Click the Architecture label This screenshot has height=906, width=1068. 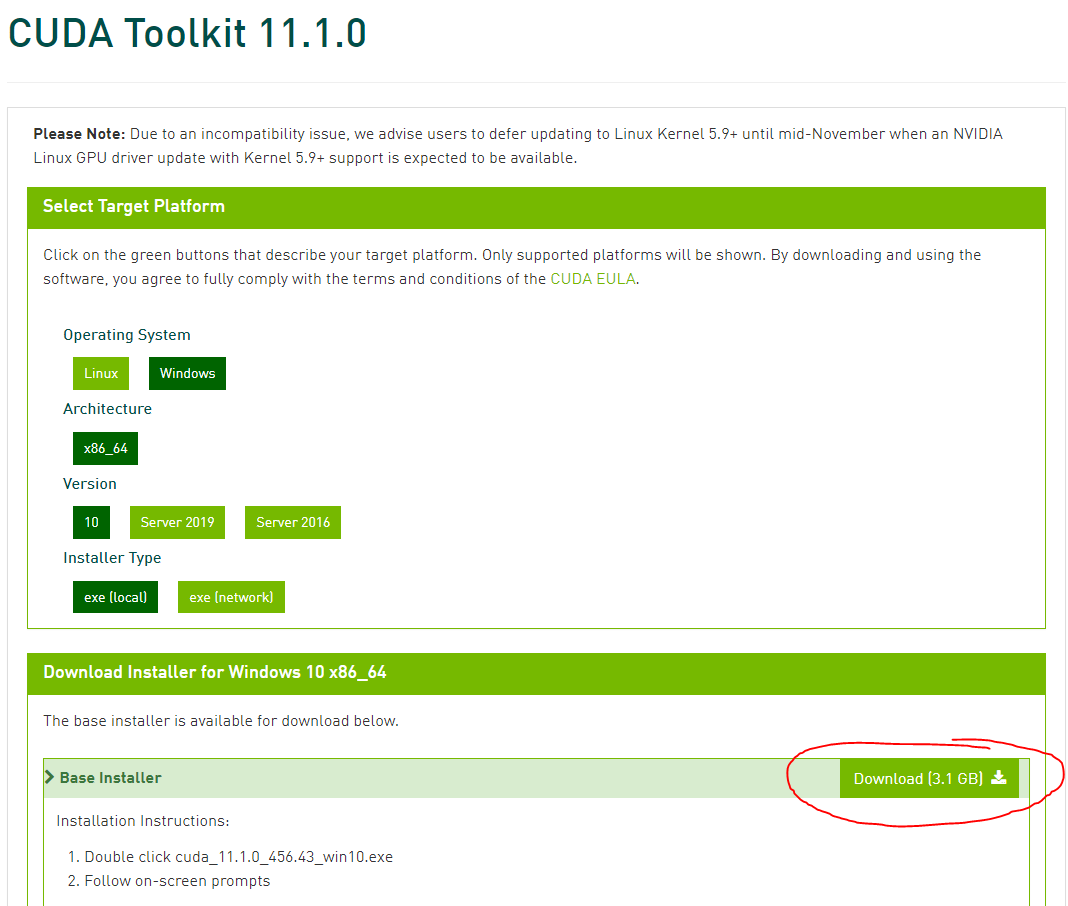pyautogui.click(x=108, y=409)
